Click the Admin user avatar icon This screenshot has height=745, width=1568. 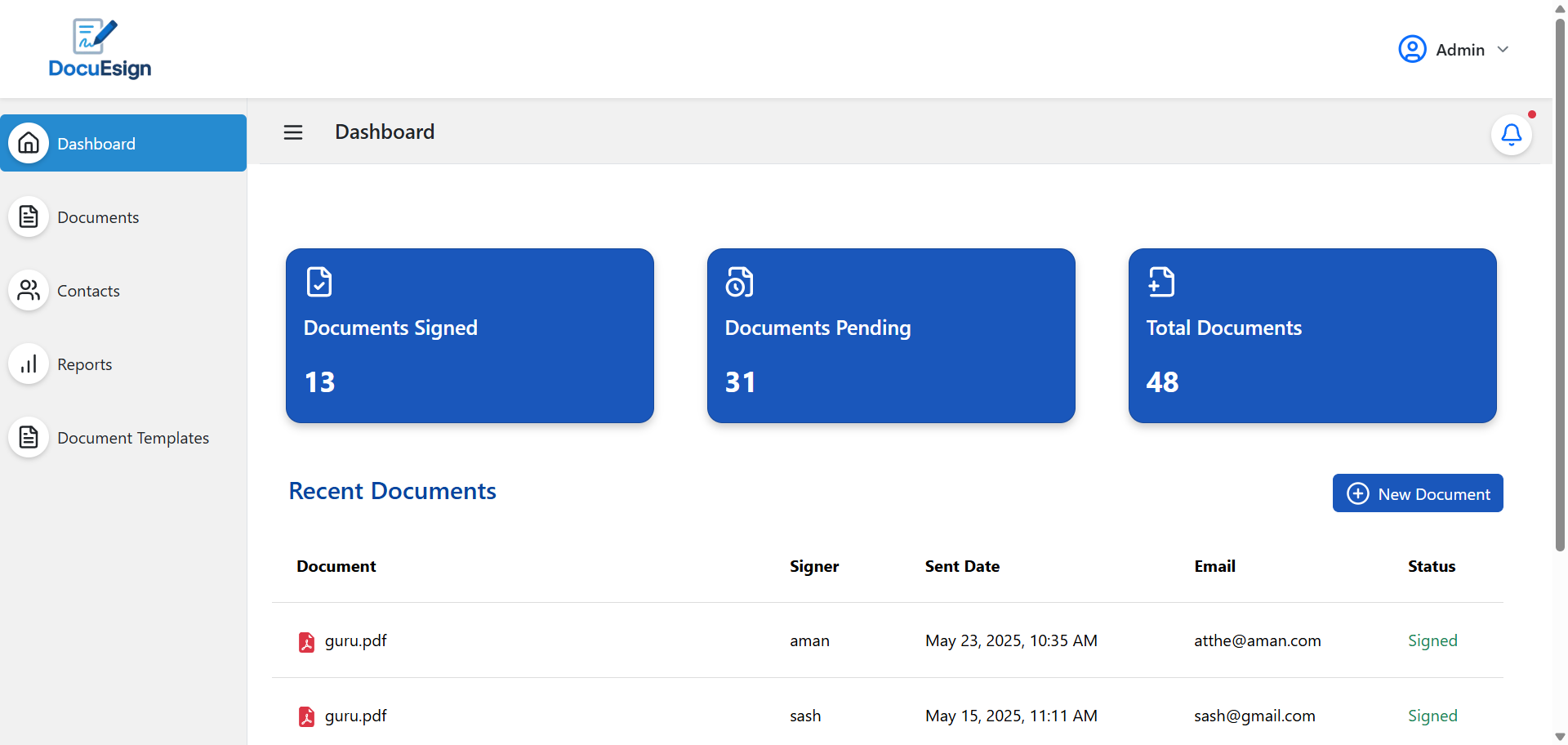click(1412, 50)
